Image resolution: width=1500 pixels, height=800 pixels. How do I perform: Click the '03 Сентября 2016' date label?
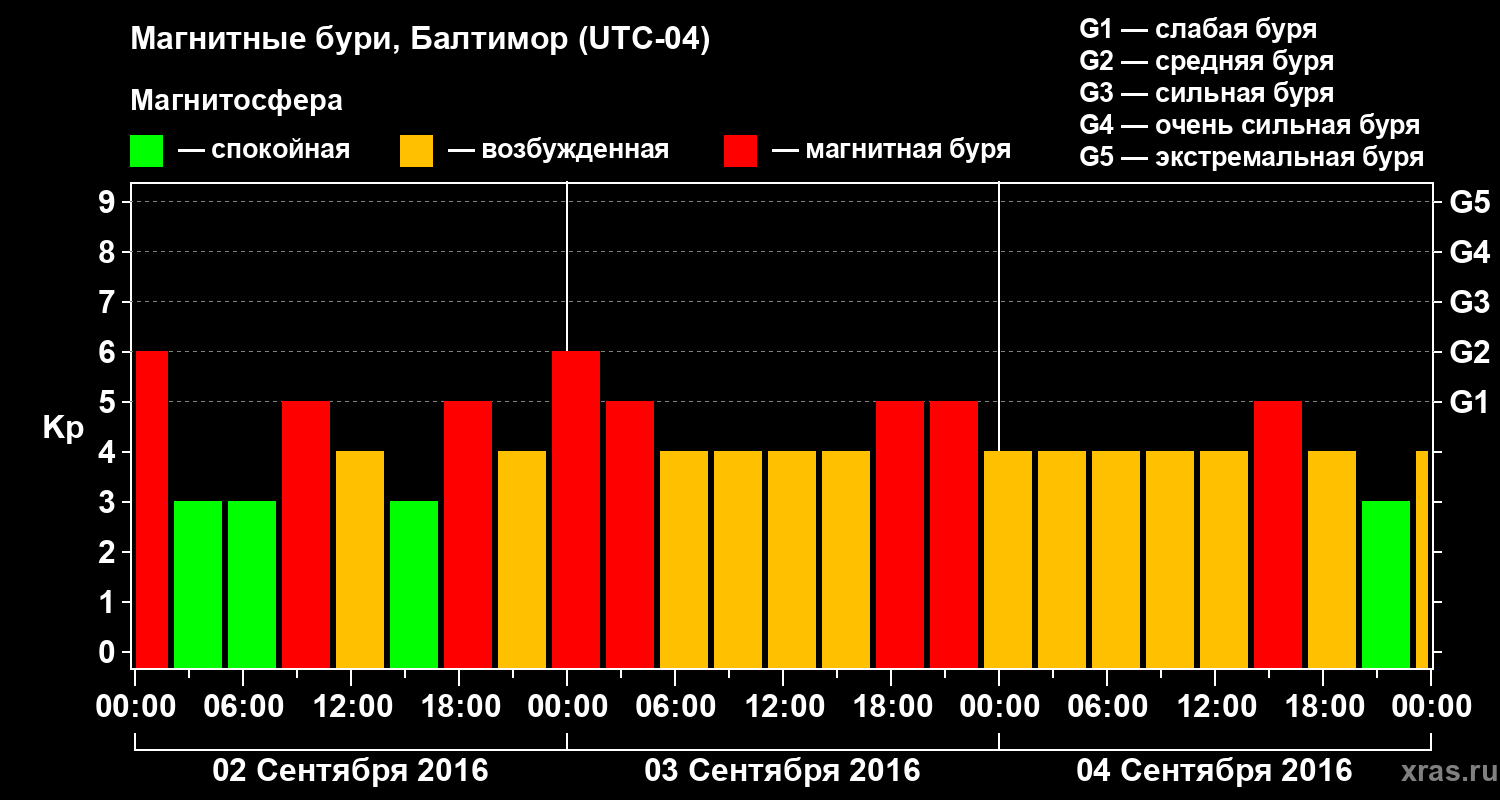coord(783,771)
